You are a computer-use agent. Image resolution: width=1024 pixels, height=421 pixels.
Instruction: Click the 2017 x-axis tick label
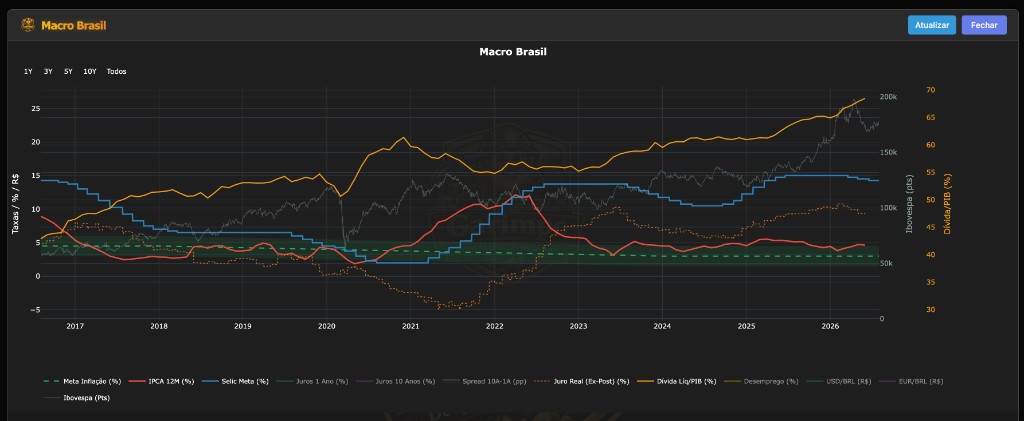coord(75,326)
